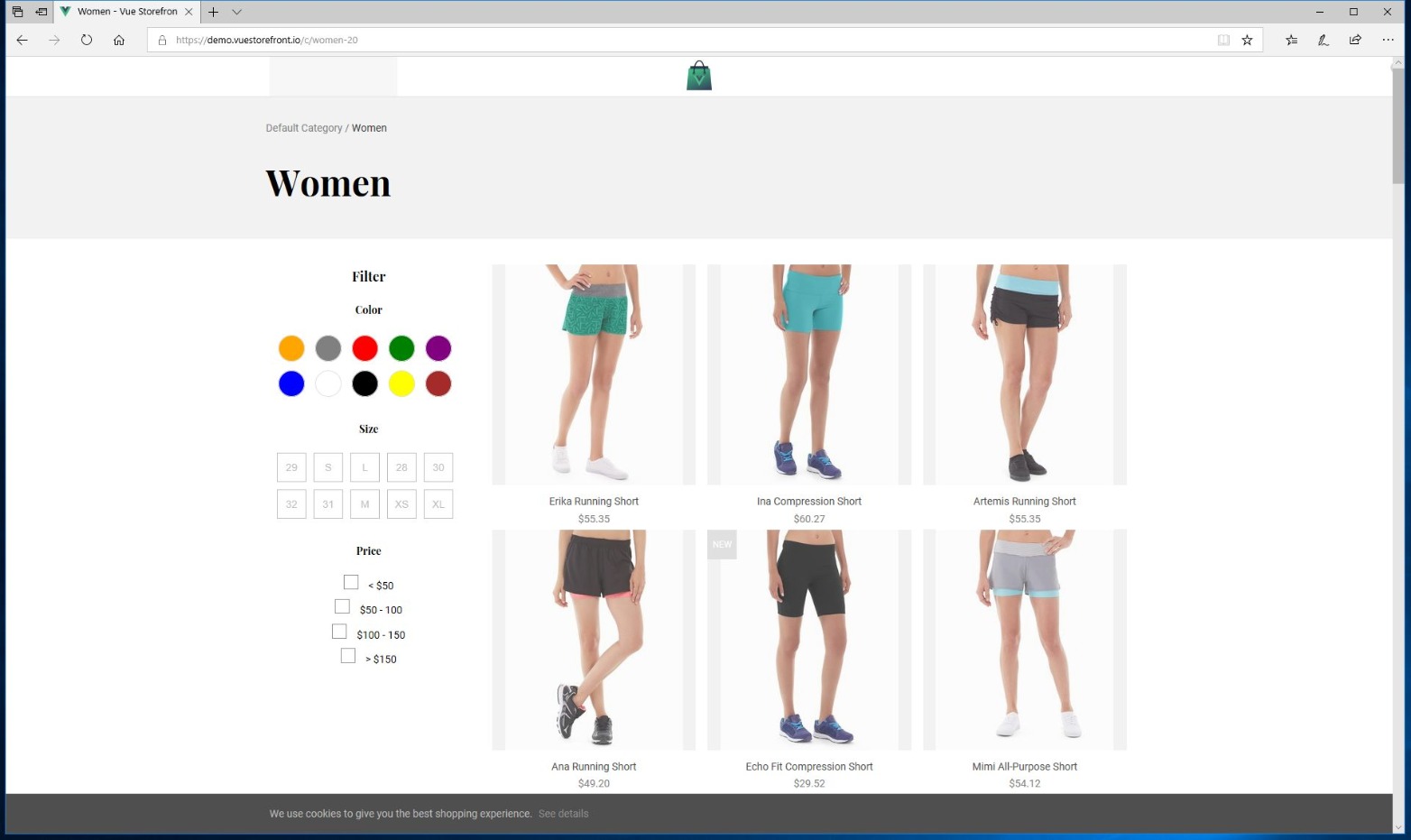Go back with the browser back arrow

[x=23, y=40]
